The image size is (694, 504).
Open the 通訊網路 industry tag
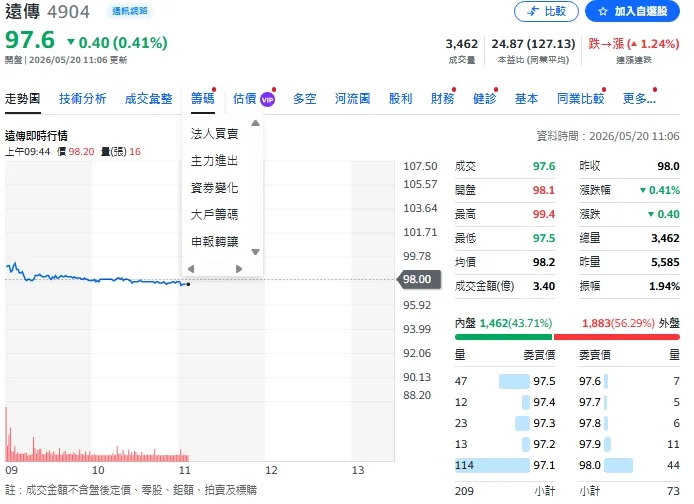[130, 11]
